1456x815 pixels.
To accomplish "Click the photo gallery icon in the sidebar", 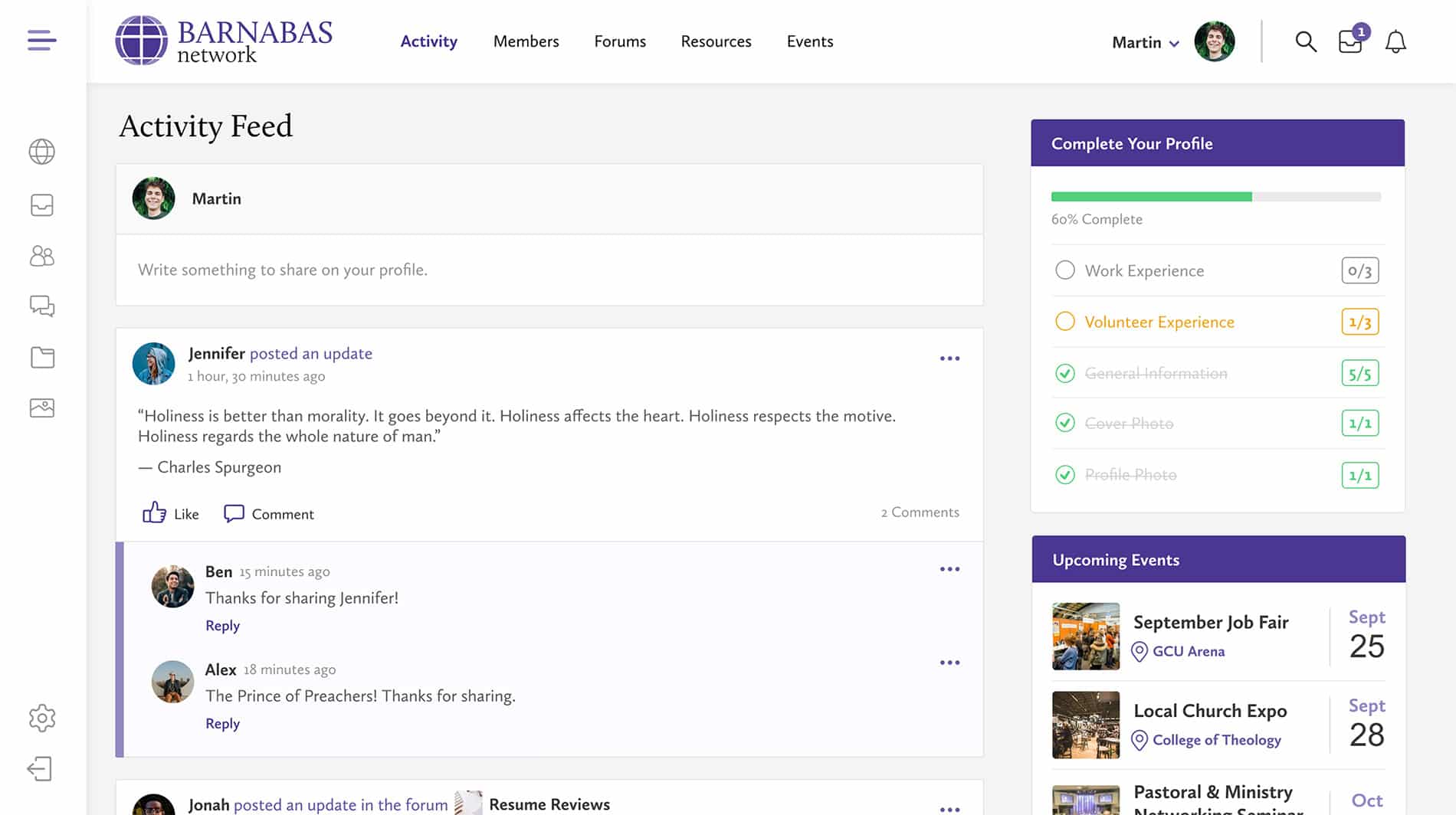I will 41,408.
